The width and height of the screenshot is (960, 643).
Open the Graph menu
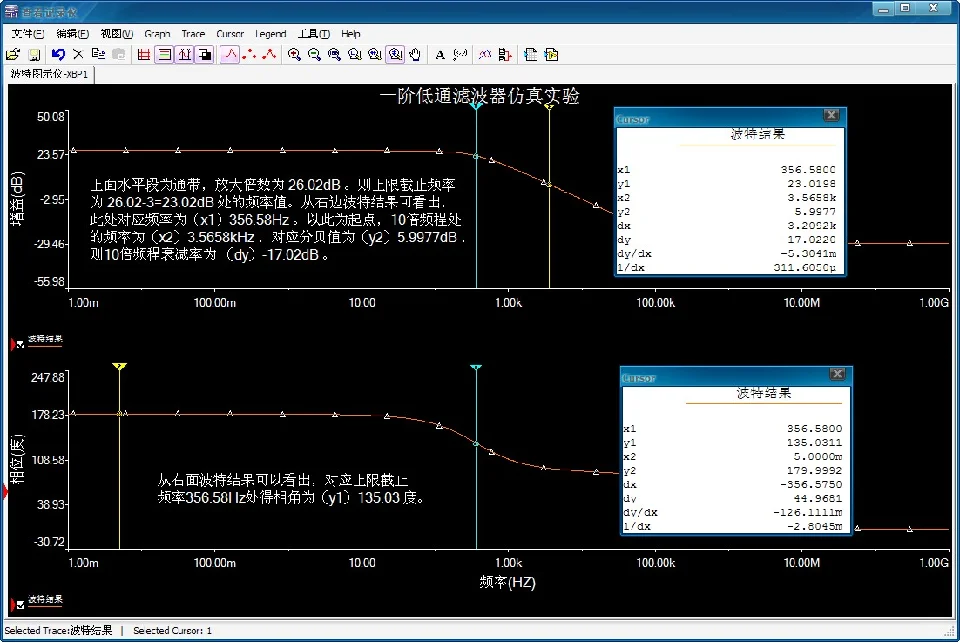click(x=157, y=34)
